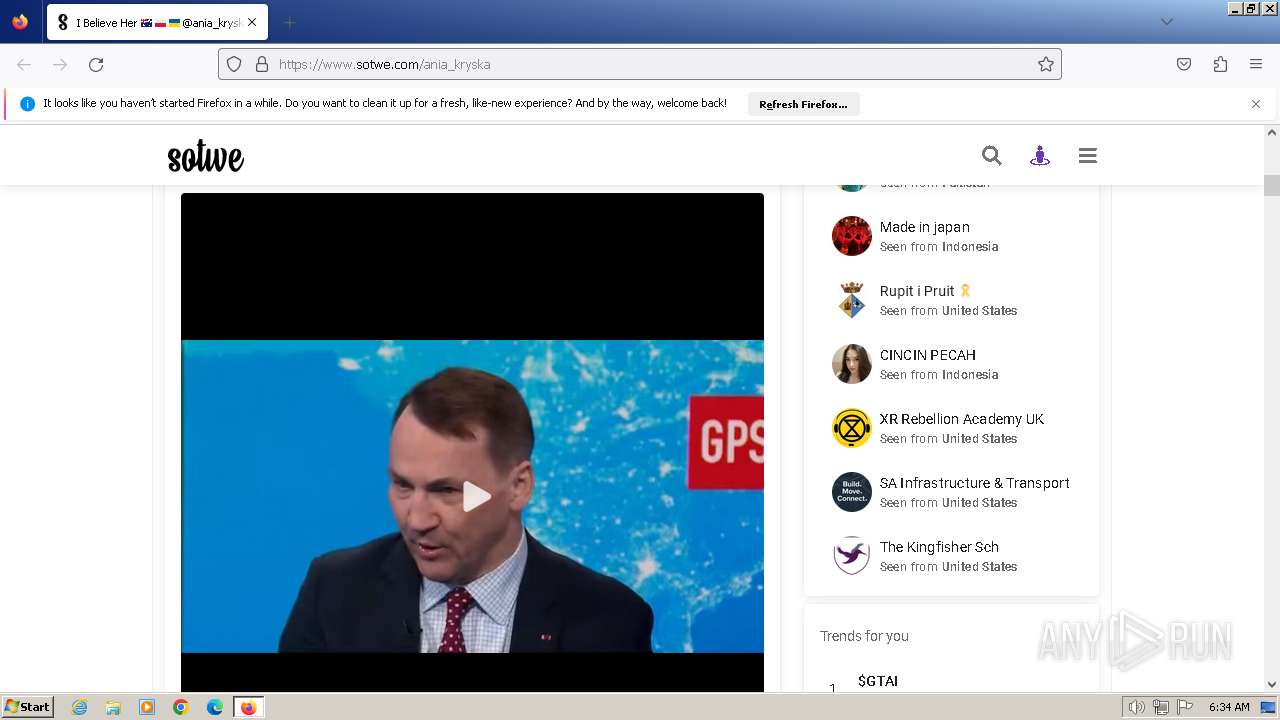This screenshot has width=1280, height=720.
Task: Open the Sotwe hamburger menu
Action: tap(1088, 155)
